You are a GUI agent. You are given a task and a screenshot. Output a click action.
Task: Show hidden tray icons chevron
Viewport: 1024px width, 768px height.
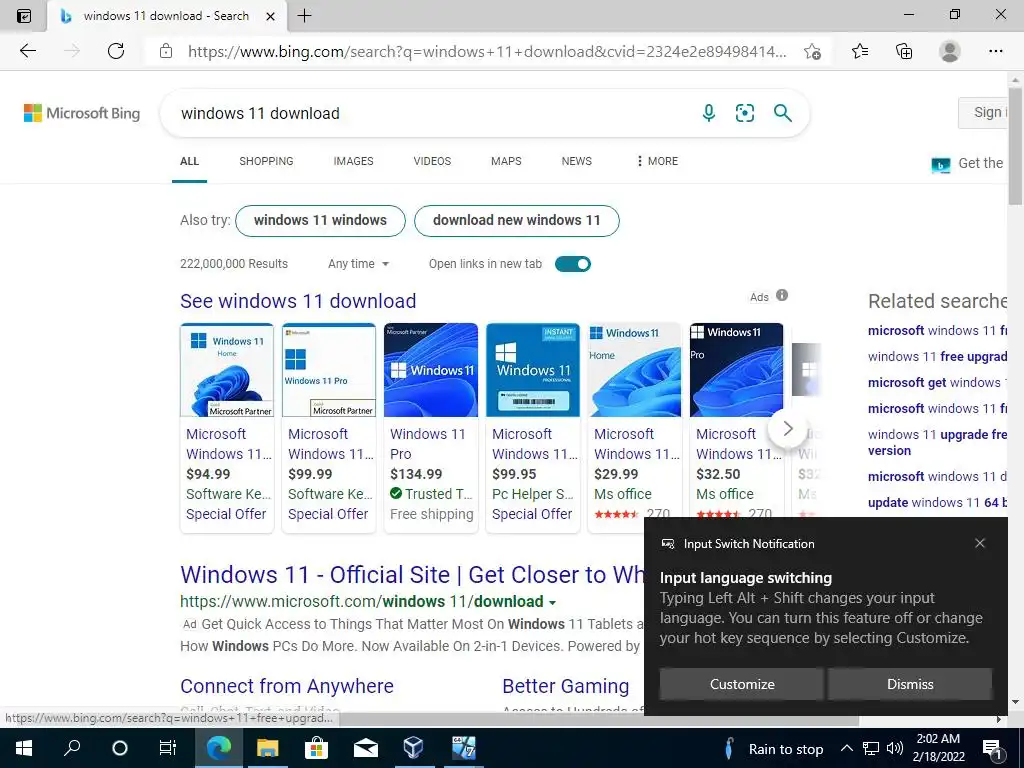846,748
